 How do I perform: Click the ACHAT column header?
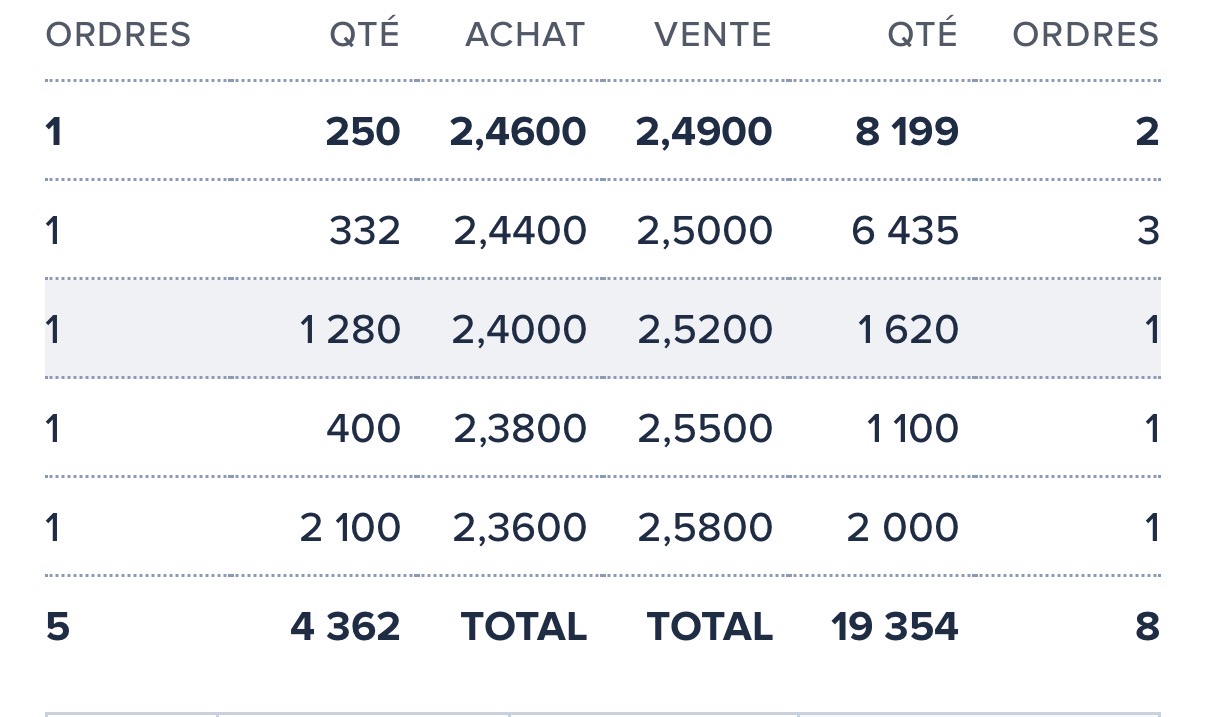[524, 35]
